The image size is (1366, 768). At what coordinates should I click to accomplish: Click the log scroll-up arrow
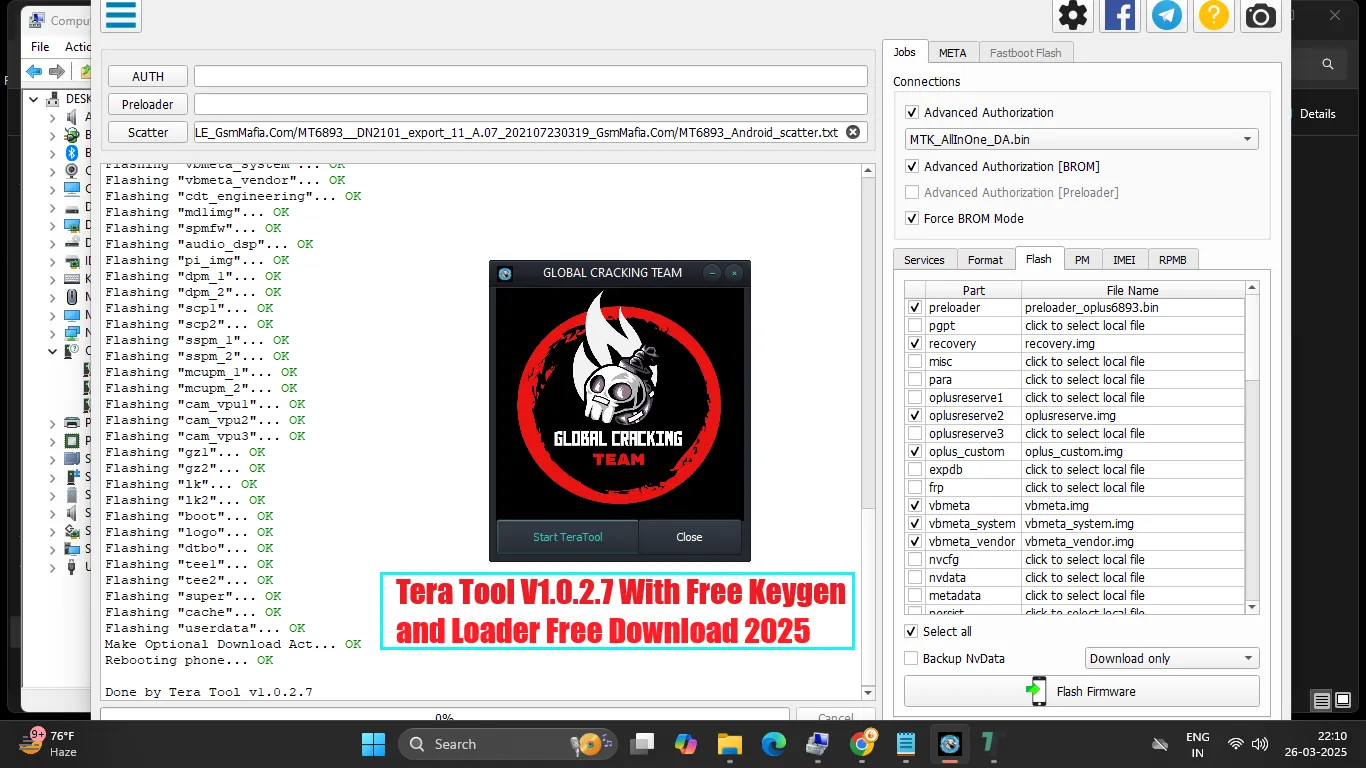click(x=868, y=171)
